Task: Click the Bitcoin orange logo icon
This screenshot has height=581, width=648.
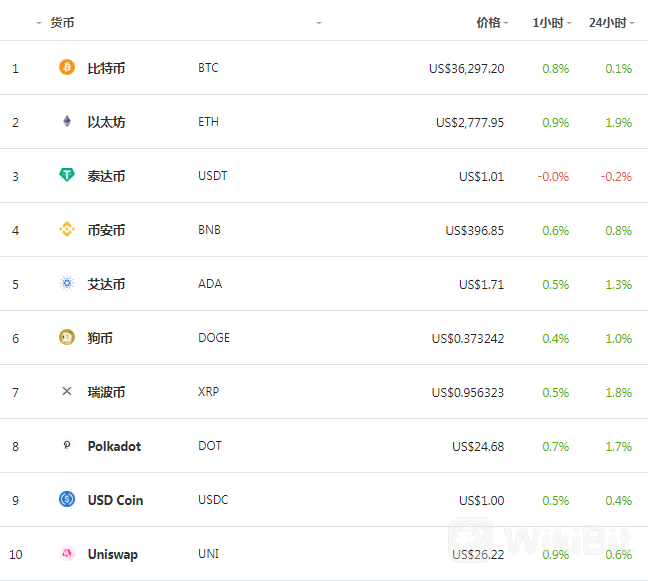Action: coord(67,67)
